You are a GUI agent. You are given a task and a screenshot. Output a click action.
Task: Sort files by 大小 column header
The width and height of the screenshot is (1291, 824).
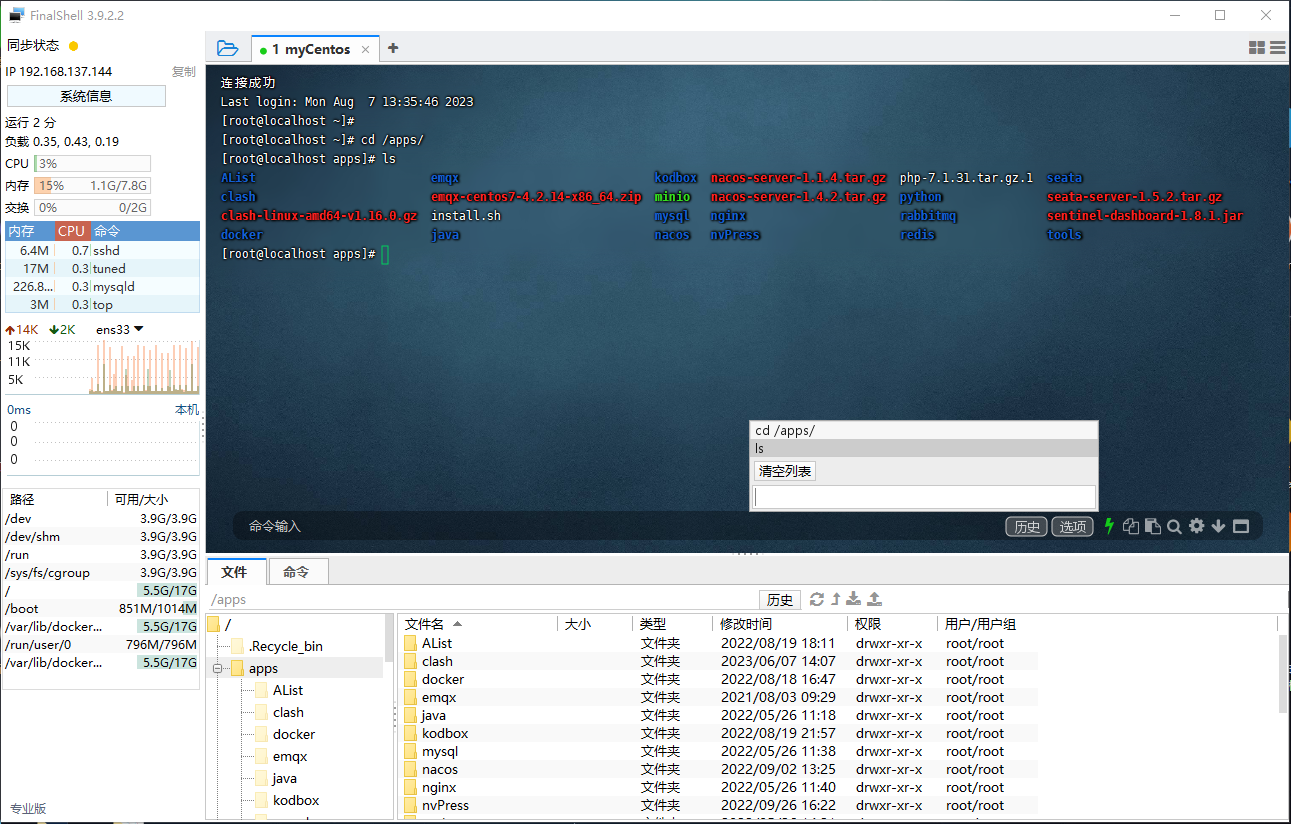pos(595,624)
